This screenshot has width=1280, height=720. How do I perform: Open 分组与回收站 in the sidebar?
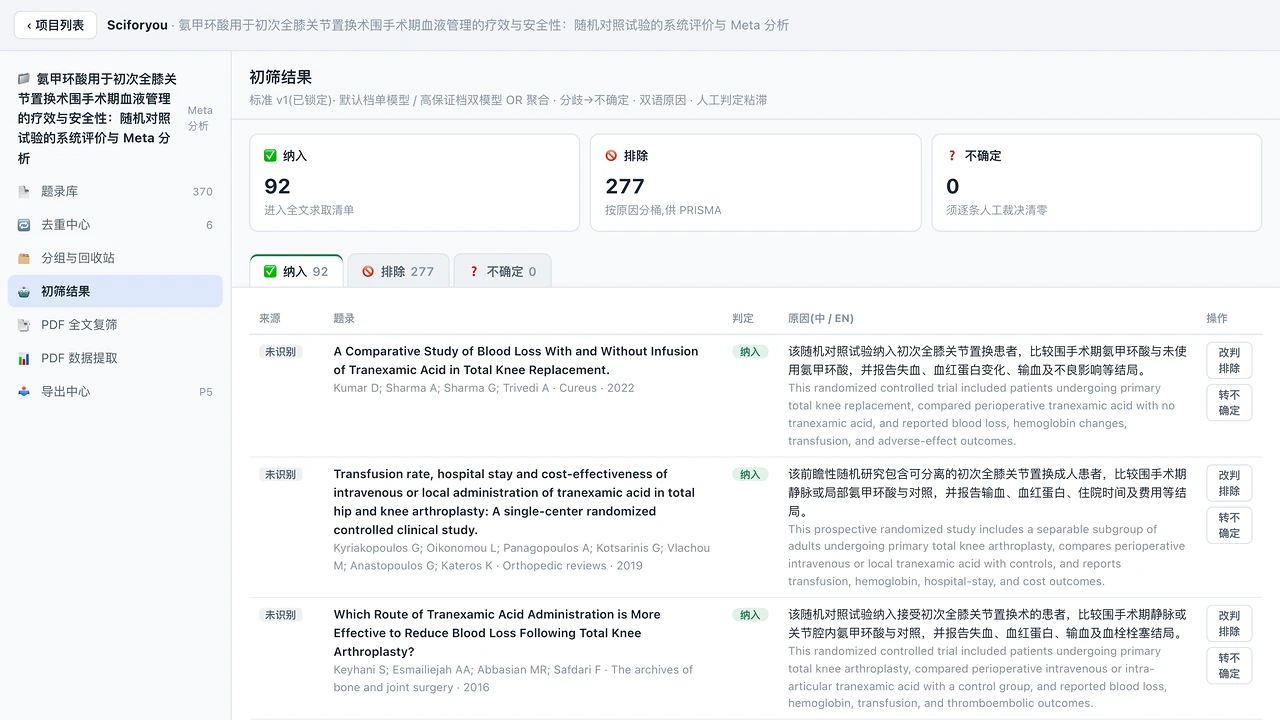point(115,258)
